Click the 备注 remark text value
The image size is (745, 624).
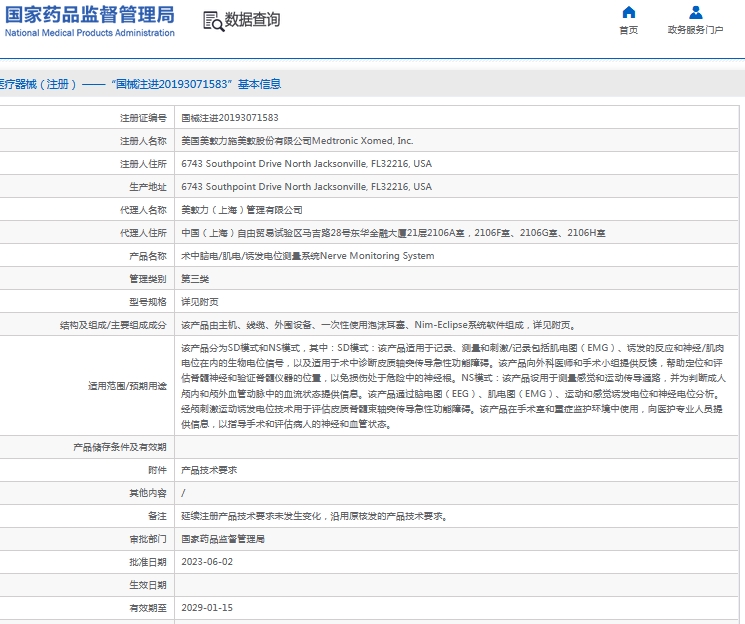pyautogui.click(x=314, y=516)
